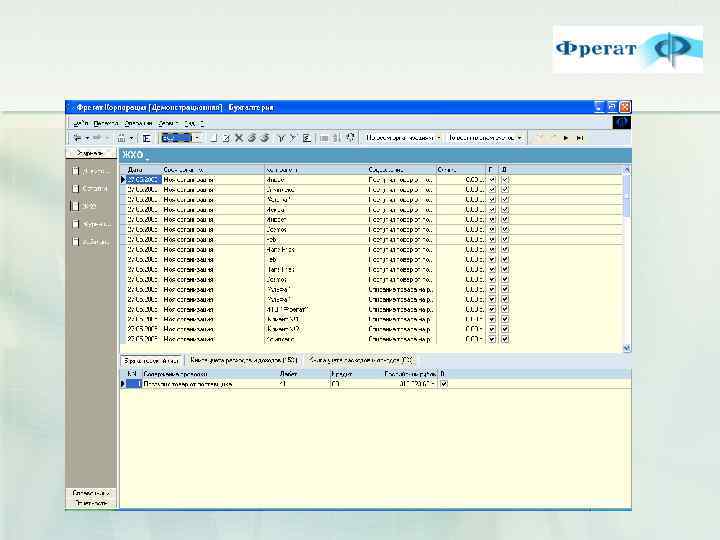Open the forward arrow history dropdown
This screenshot has height=540, width=720.
[107, 138]
